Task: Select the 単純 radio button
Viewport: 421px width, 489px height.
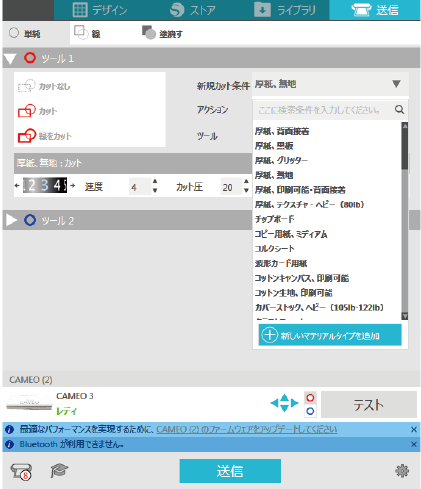Action: point(14,33)
